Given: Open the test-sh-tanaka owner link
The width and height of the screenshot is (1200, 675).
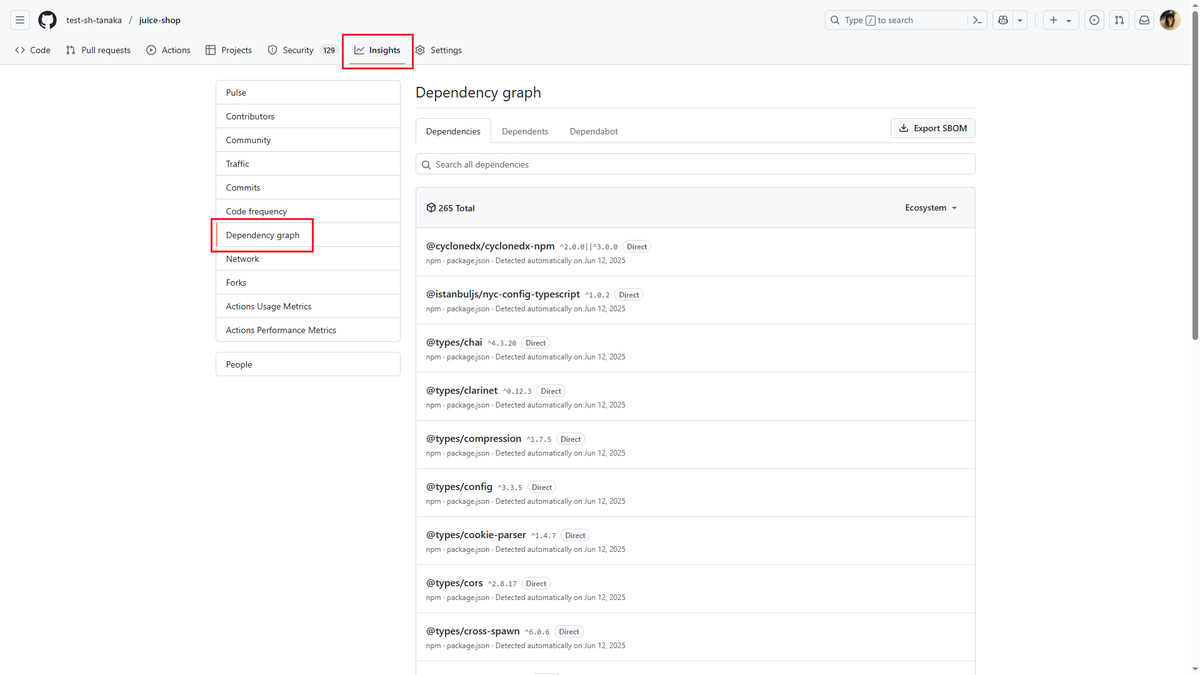Looking at the screenshot, I should click(94, 20).
